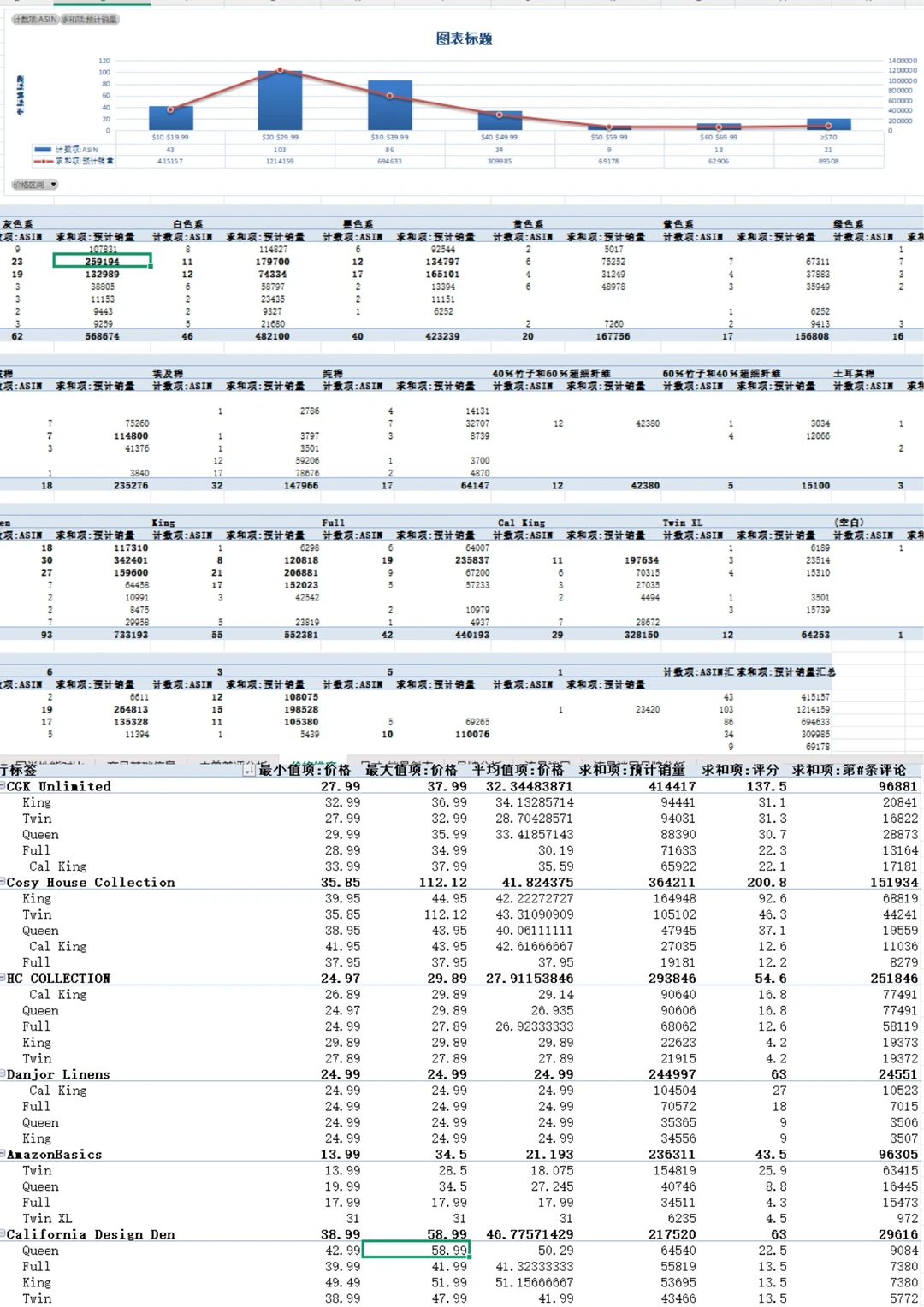Select the $10-$19.99 bar in chart
The width and height of the screenshot is (924, 1307).
pyautogui.click(x=170, y=118)
